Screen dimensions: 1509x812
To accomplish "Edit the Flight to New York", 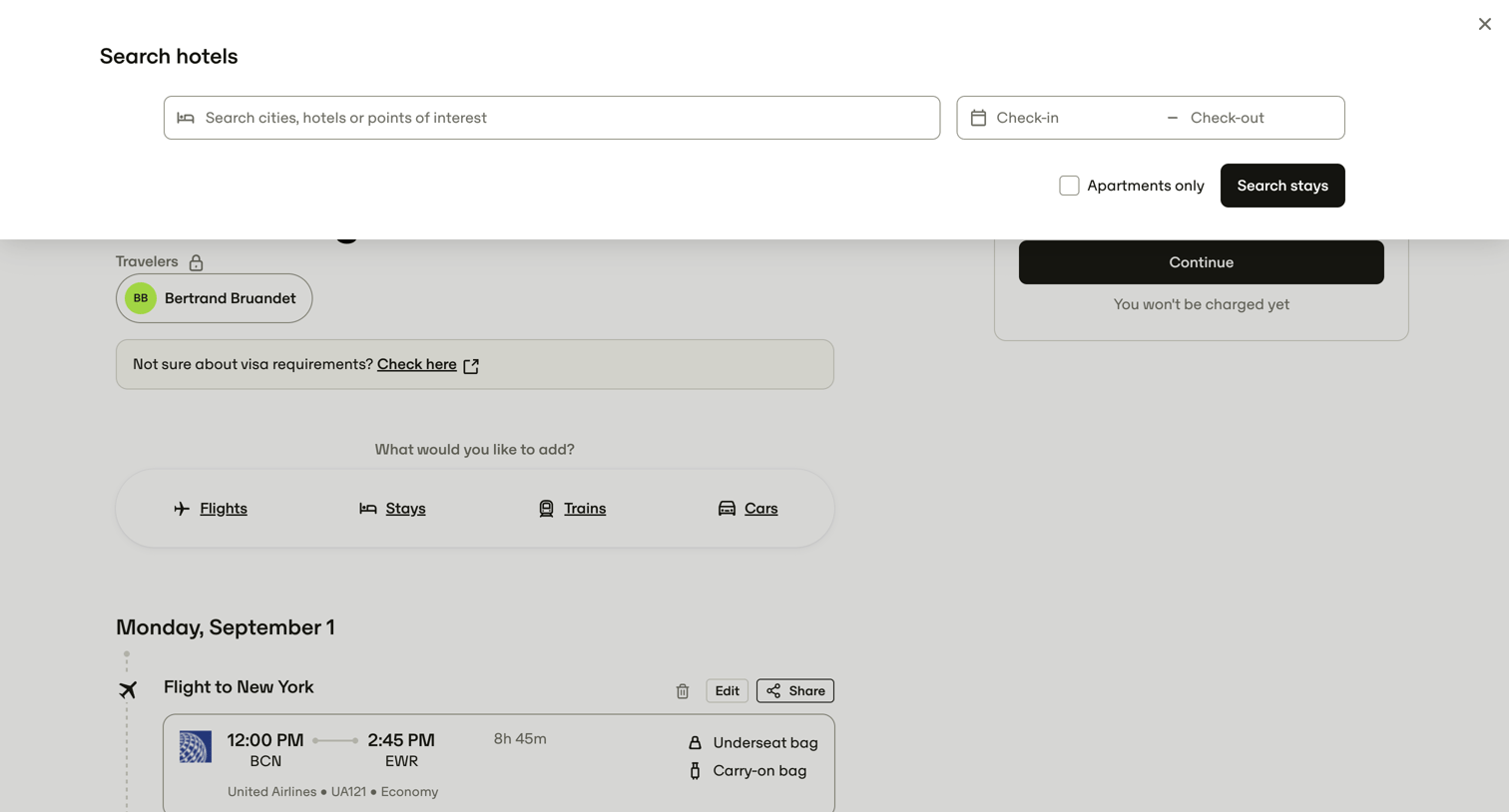I will [x=727, y=691].
